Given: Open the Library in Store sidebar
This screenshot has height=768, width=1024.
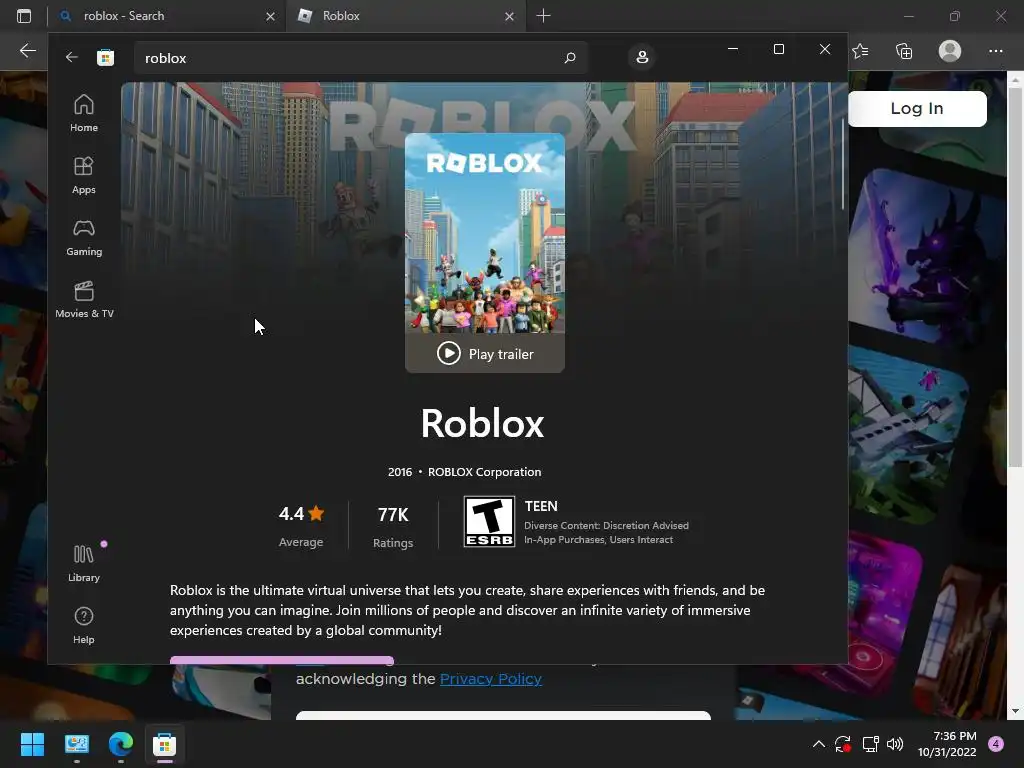Looking at the screenshot, I should tap(84, 563).
